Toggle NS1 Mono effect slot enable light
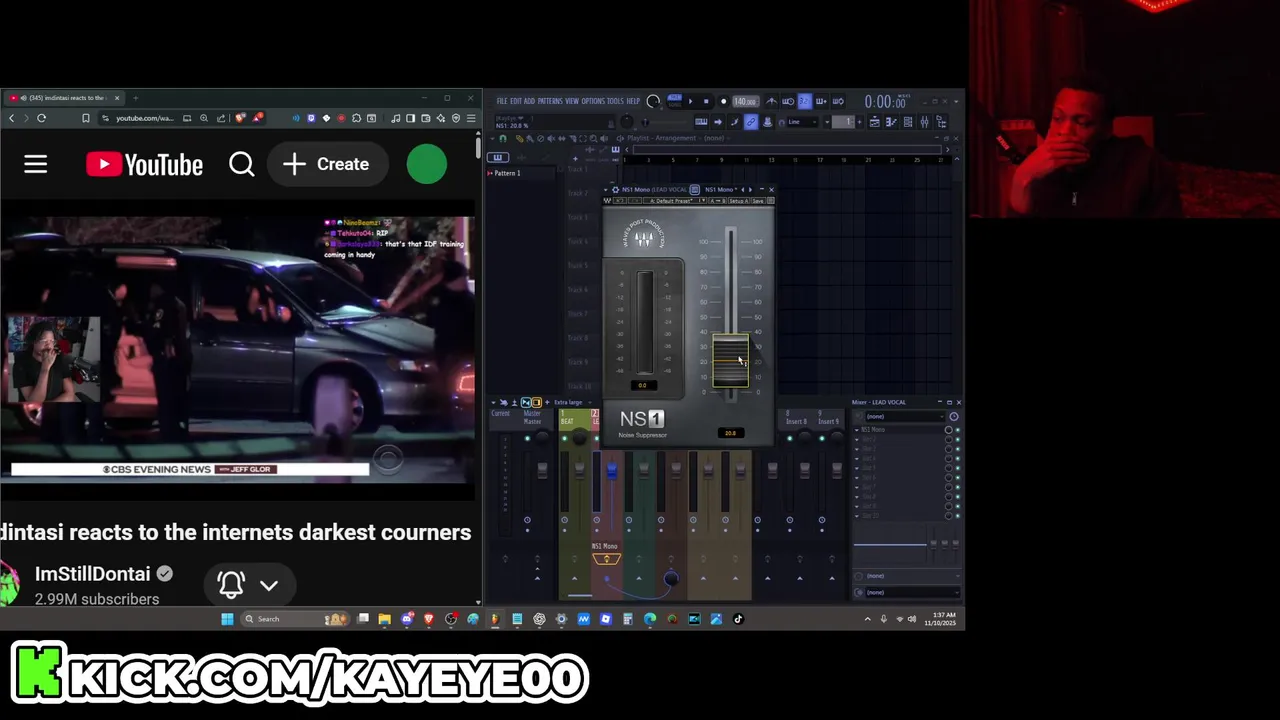This screenshot has width=1280, height=720. click(x=957, y=430)
